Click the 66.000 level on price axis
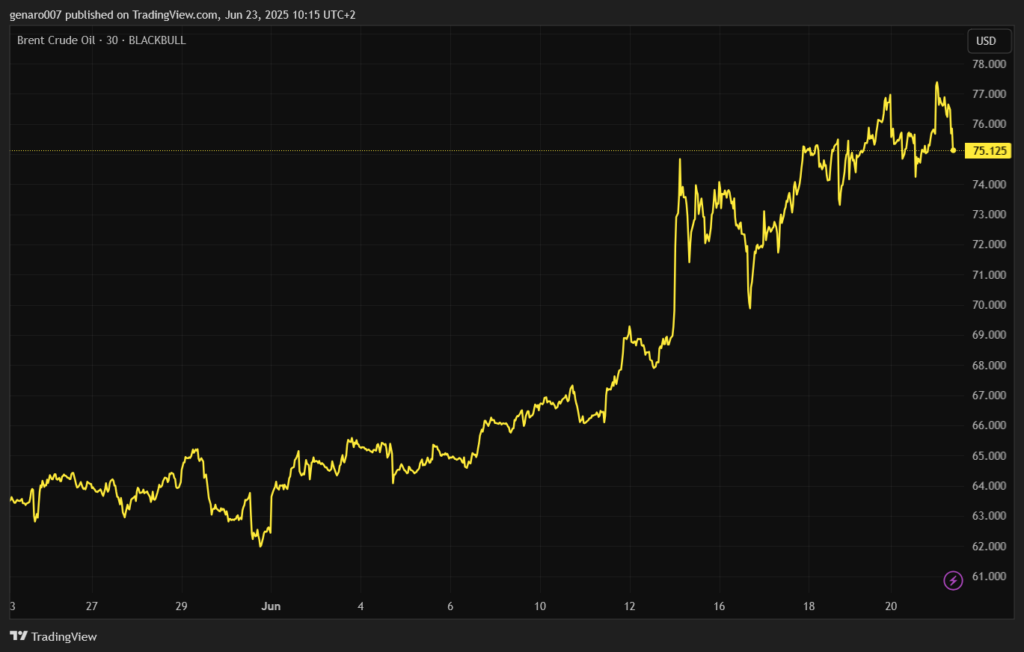The height and width of the screenshot is (652, 1024). 989,426
